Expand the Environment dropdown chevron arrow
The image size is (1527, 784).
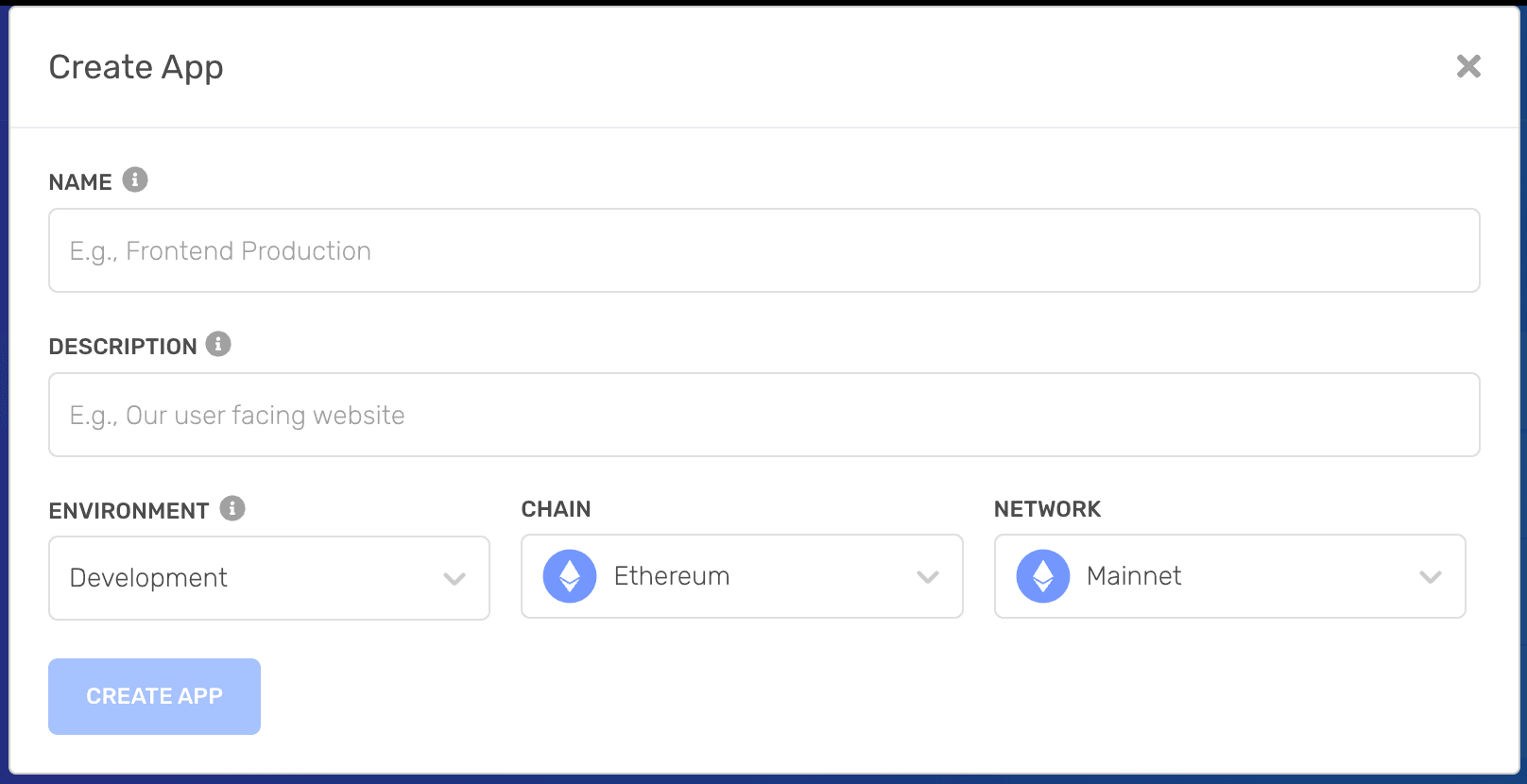[455, 579]
